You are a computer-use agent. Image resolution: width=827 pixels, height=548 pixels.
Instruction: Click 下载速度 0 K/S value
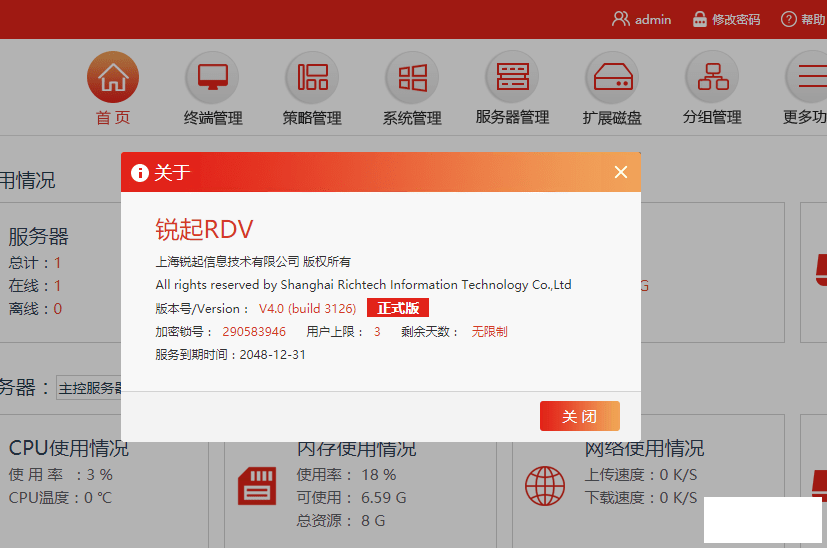(678, 497)
